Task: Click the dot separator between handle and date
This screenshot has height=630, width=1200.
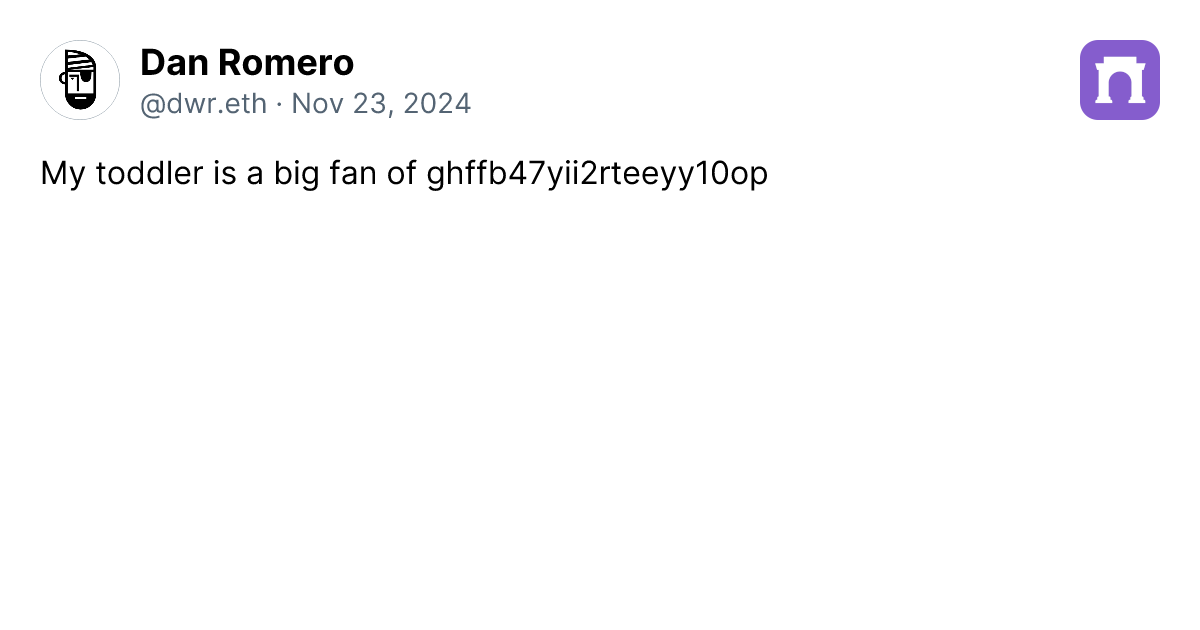Action: (279, 103)
